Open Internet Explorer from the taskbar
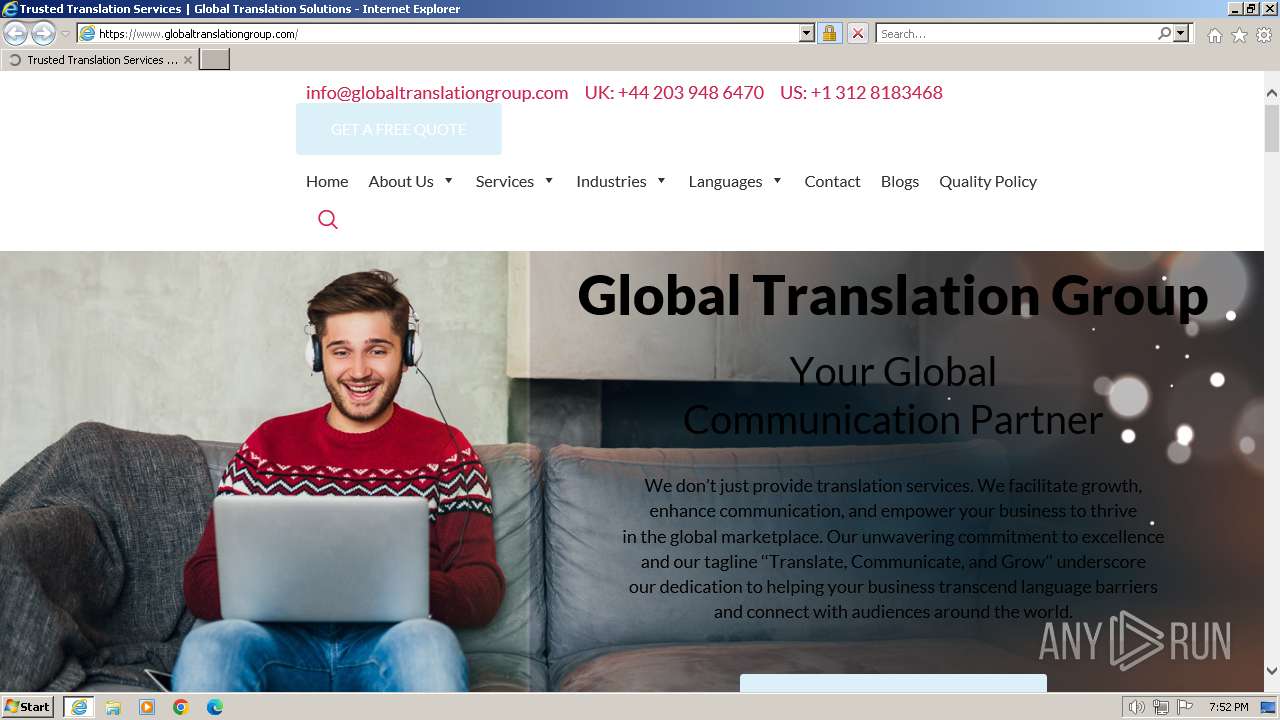The width and height of the screenshot is (1280, 720). pyautogui.click(x=79, y=707)
